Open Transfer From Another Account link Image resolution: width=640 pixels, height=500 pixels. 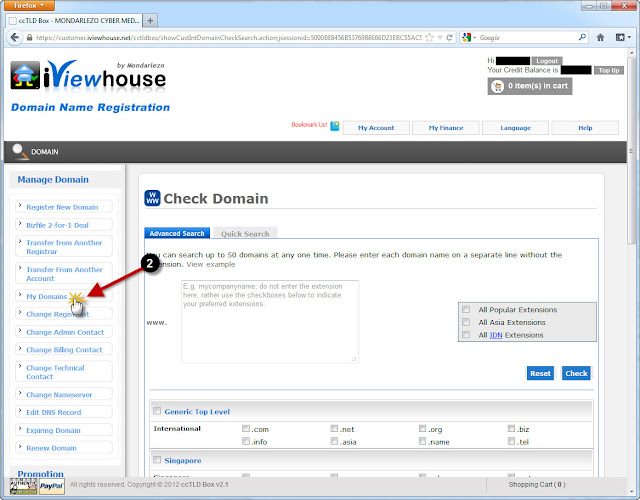point(64,274)
